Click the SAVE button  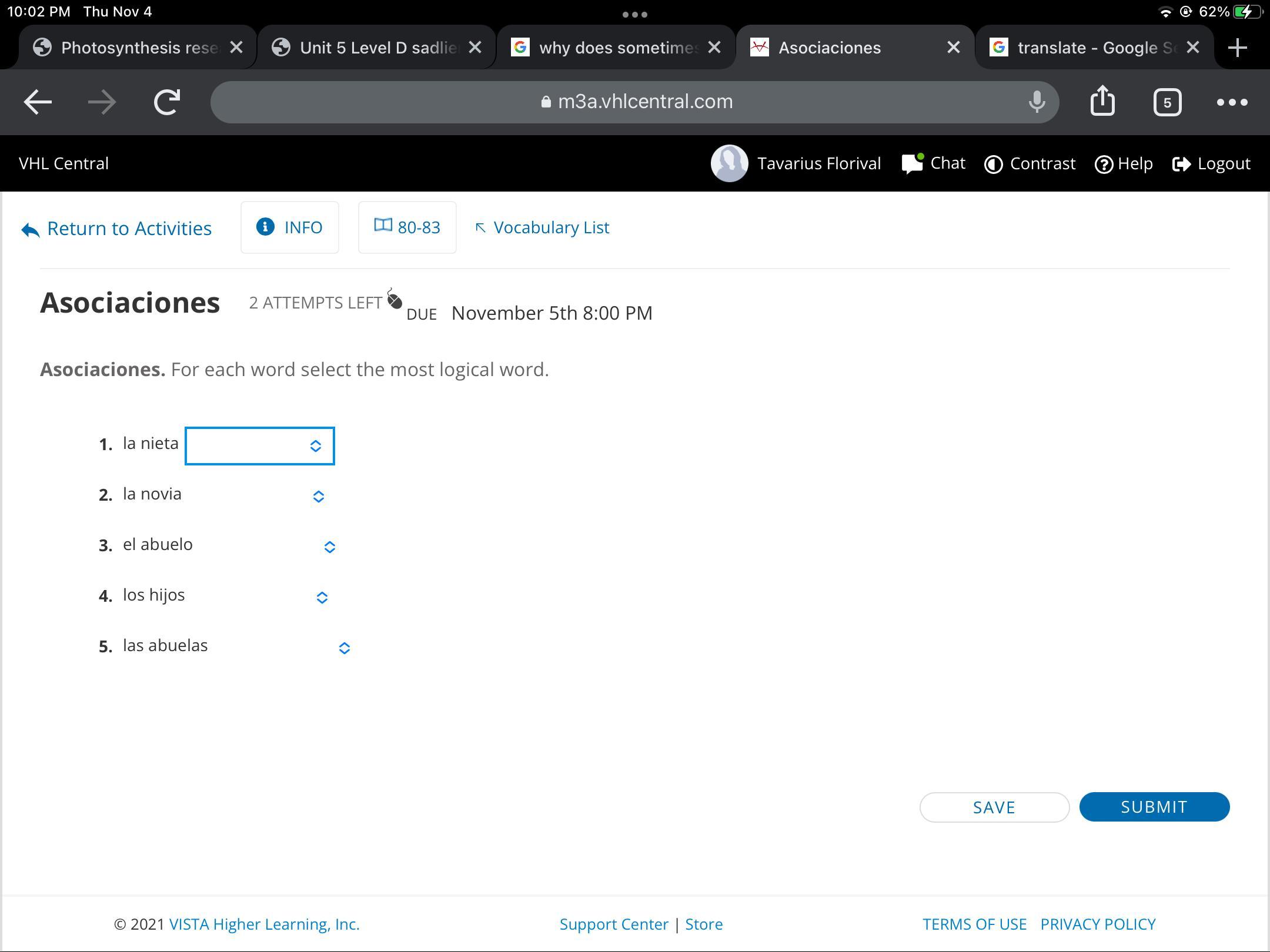point(994,807)
